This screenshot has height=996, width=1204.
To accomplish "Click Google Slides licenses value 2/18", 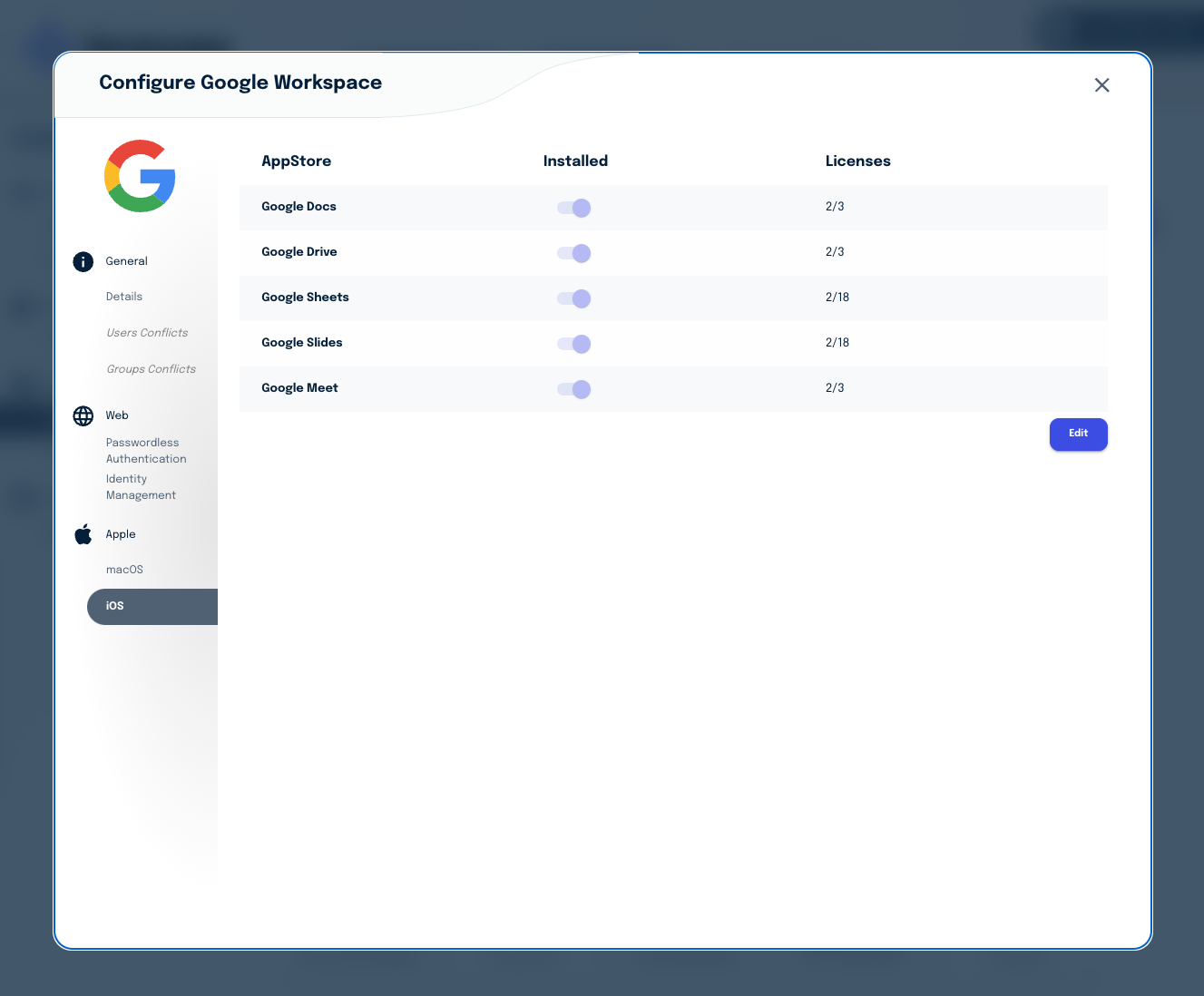I will click(837, 343).
